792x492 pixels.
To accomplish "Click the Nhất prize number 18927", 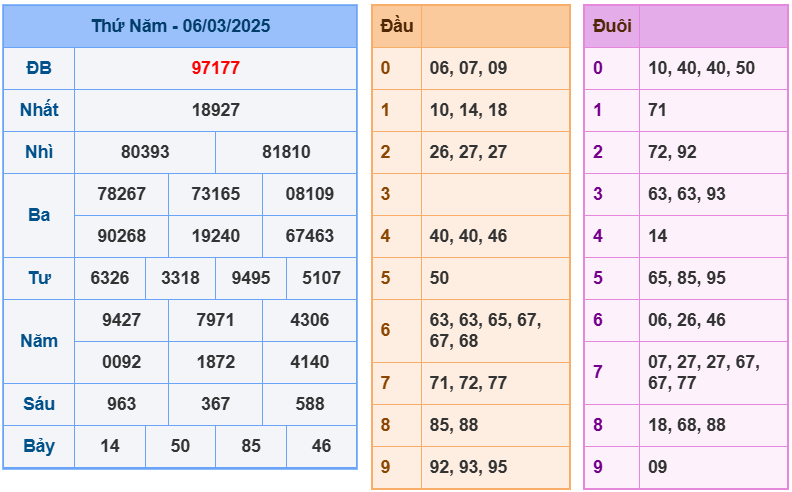I will click(x=215, y=110).
